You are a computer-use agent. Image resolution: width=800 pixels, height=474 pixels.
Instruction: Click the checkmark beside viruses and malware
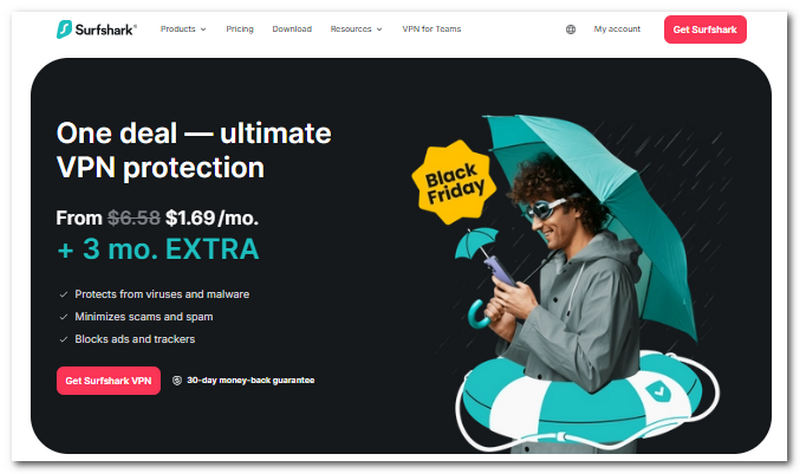coord(63,294)
